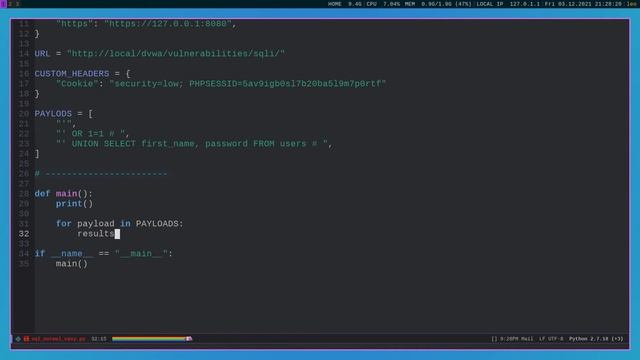Click the mail indicator in the modeline
The image size is (640, 360).
512,339
